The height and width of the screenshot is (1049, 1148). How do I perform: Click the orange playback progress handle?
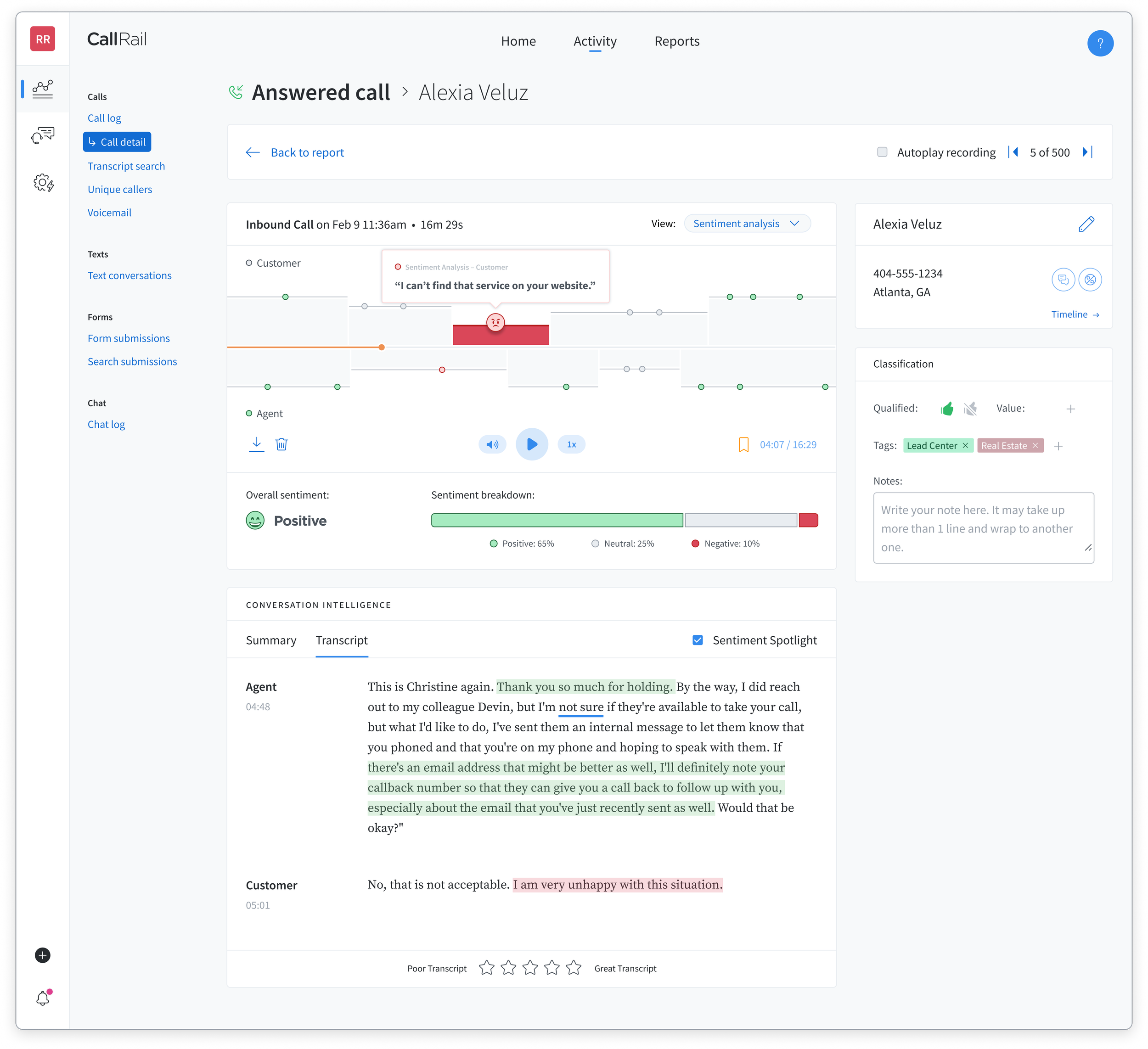tap(382, 347)
